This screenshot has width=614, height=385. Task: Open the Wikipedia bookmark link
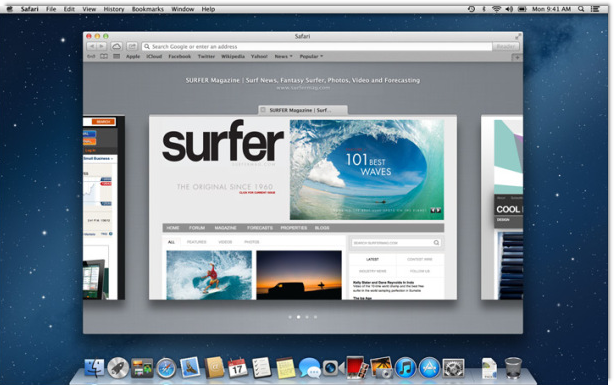pos(233,56)
